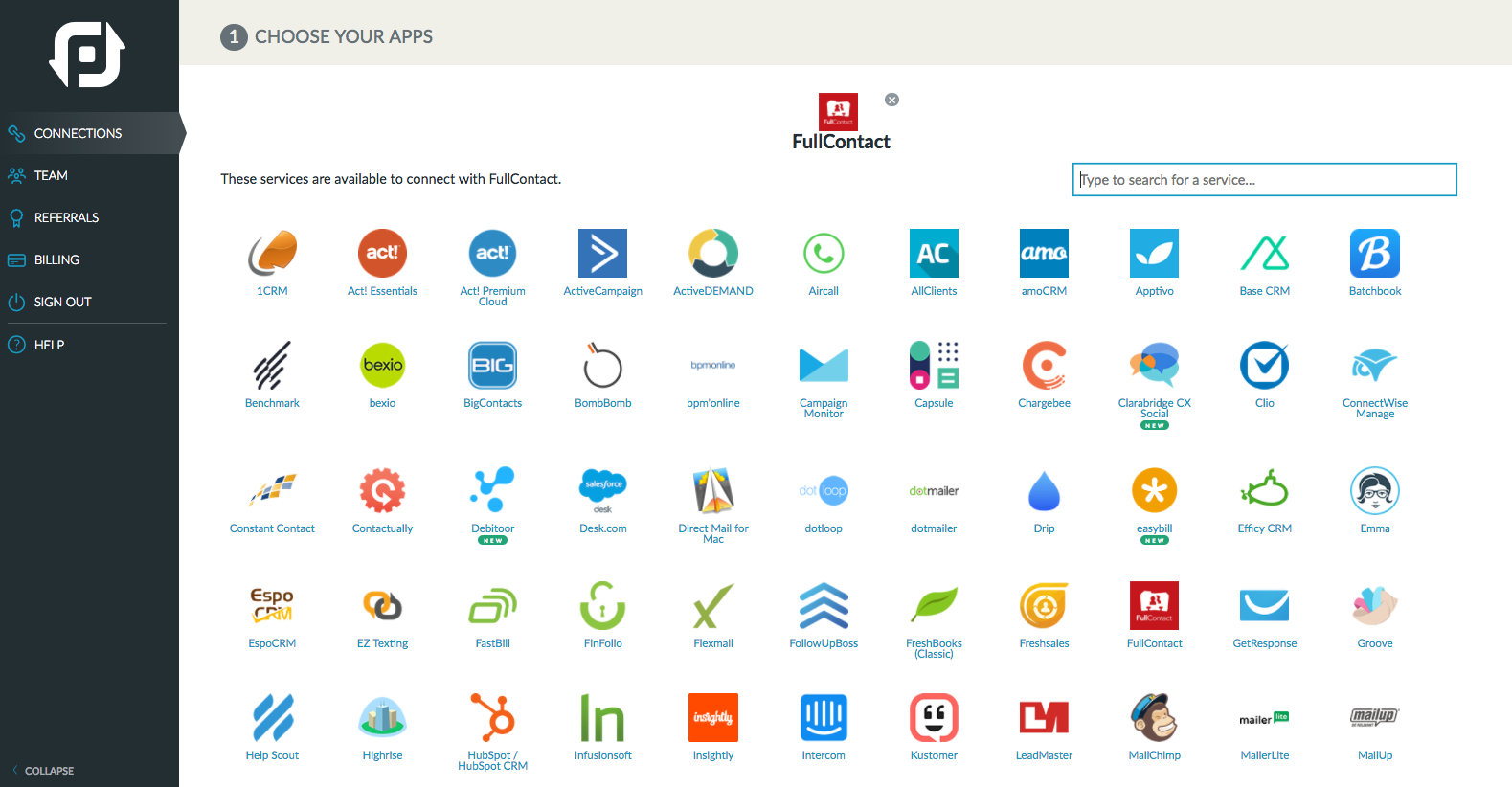Pick the Apptivo app icon

1154,253
